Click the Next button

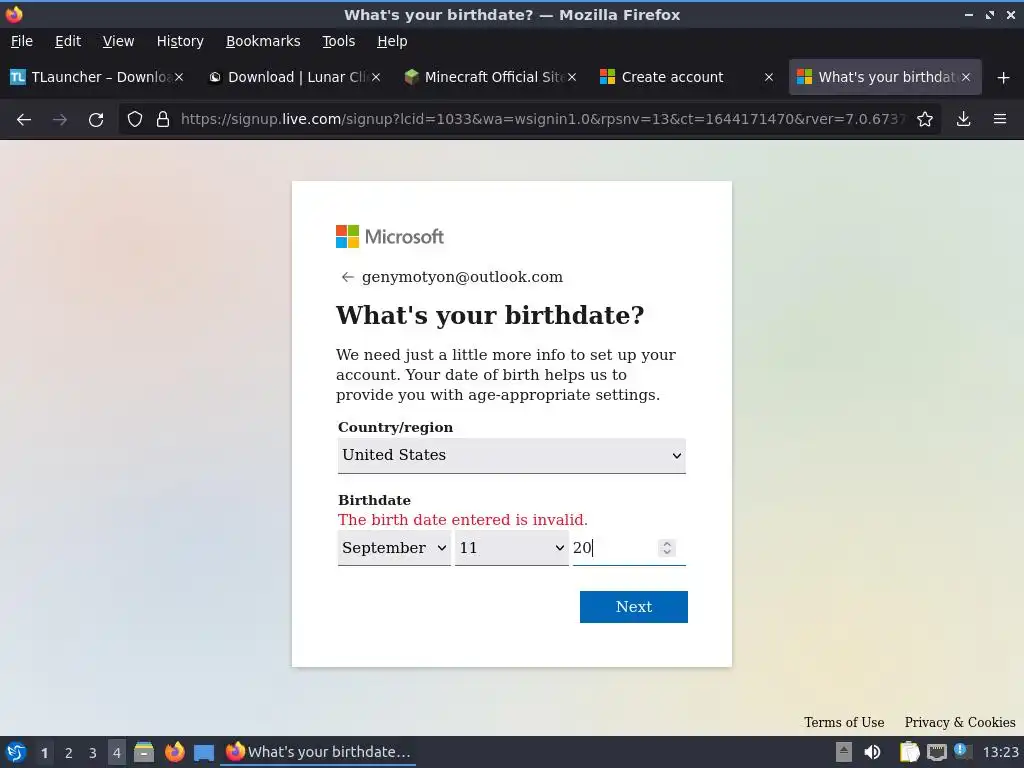(633, 607)
